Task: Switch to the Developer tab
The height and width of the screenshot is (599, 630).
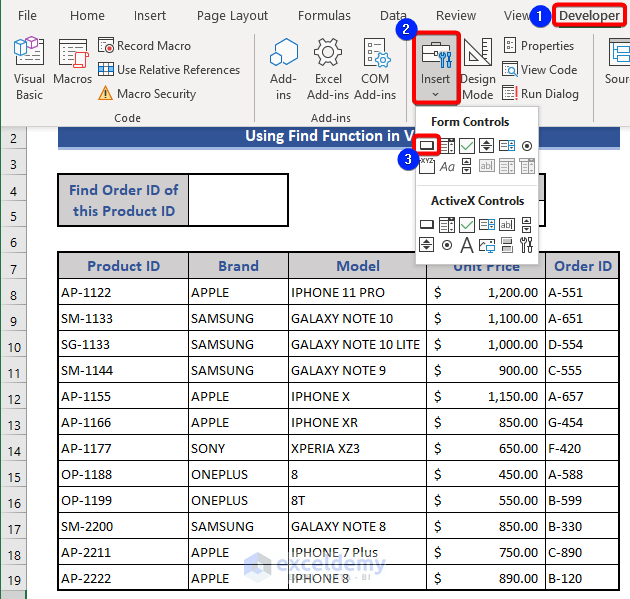Action: click(x=589, y=15)
